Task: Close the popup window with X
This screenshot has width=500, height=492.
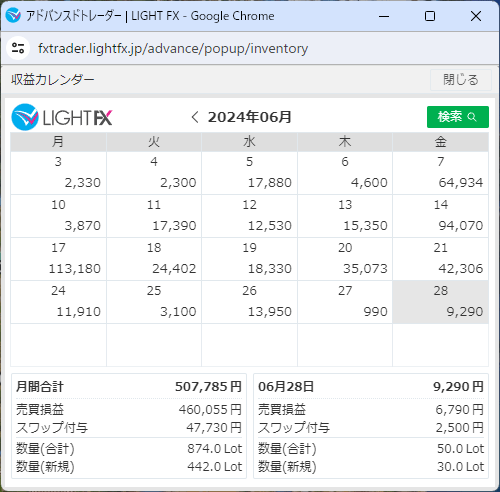Action: (x=476, y=16)
